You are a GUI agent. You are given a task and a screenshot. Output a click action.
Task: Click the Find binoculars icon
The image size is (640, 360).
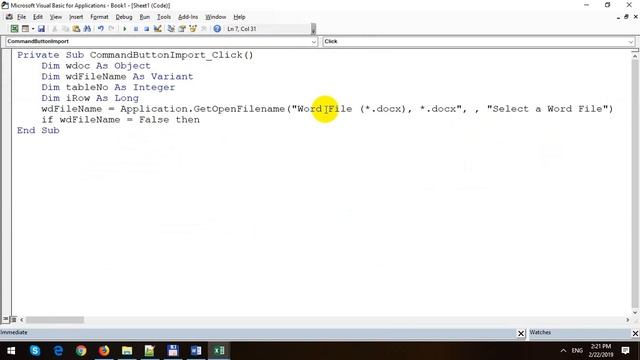click(x=87, y=29)
